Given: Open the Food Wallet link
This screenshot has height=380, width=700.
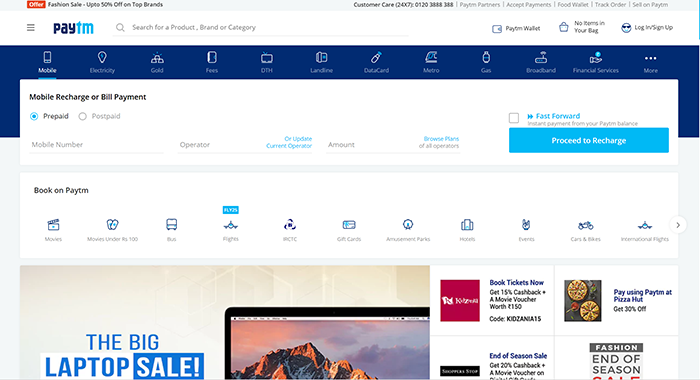Looking at the screenshot, I should coord(573,4).
